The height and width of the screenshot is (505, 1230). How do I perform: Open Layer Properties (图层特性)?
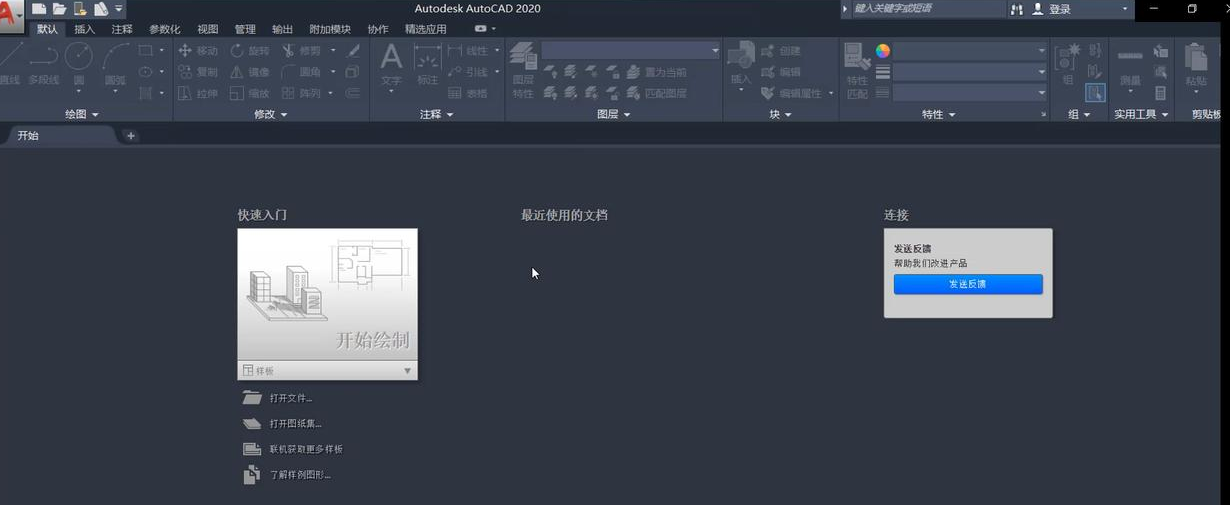pyautogui.click(x=523, y=69)
